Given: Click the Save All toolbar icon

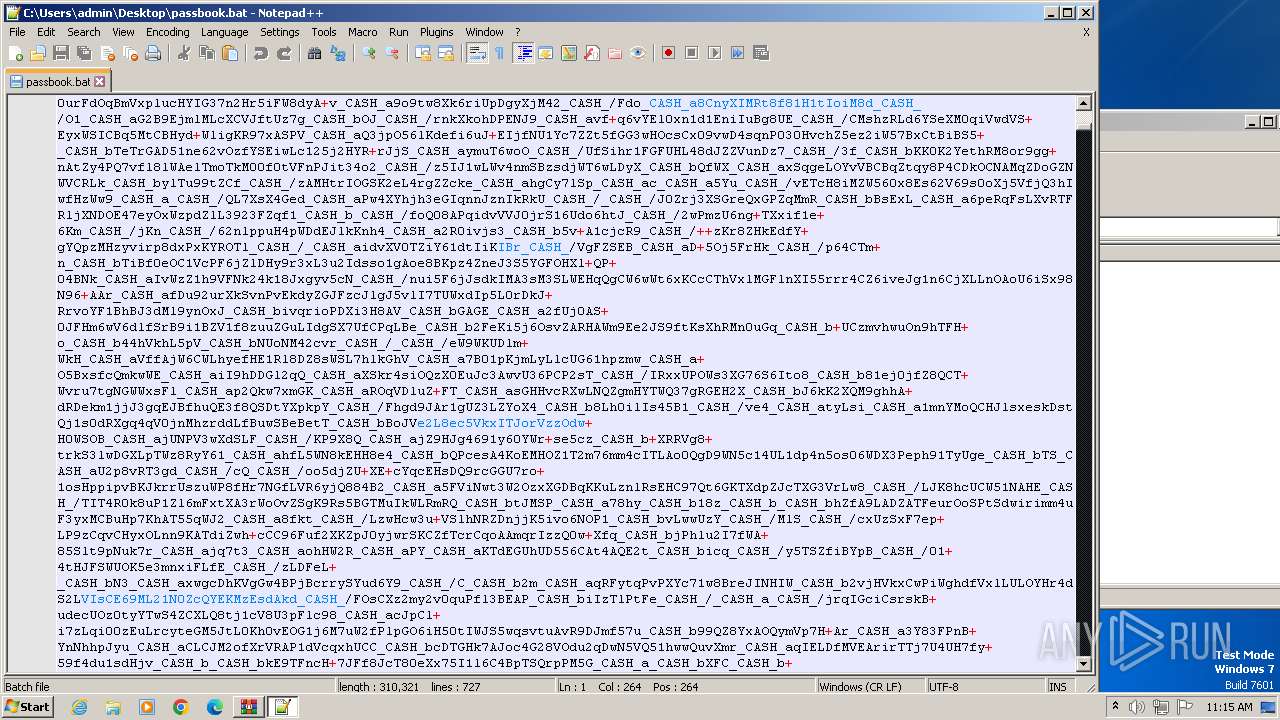Looking at the screenshot, I should (x=83, y=53).
